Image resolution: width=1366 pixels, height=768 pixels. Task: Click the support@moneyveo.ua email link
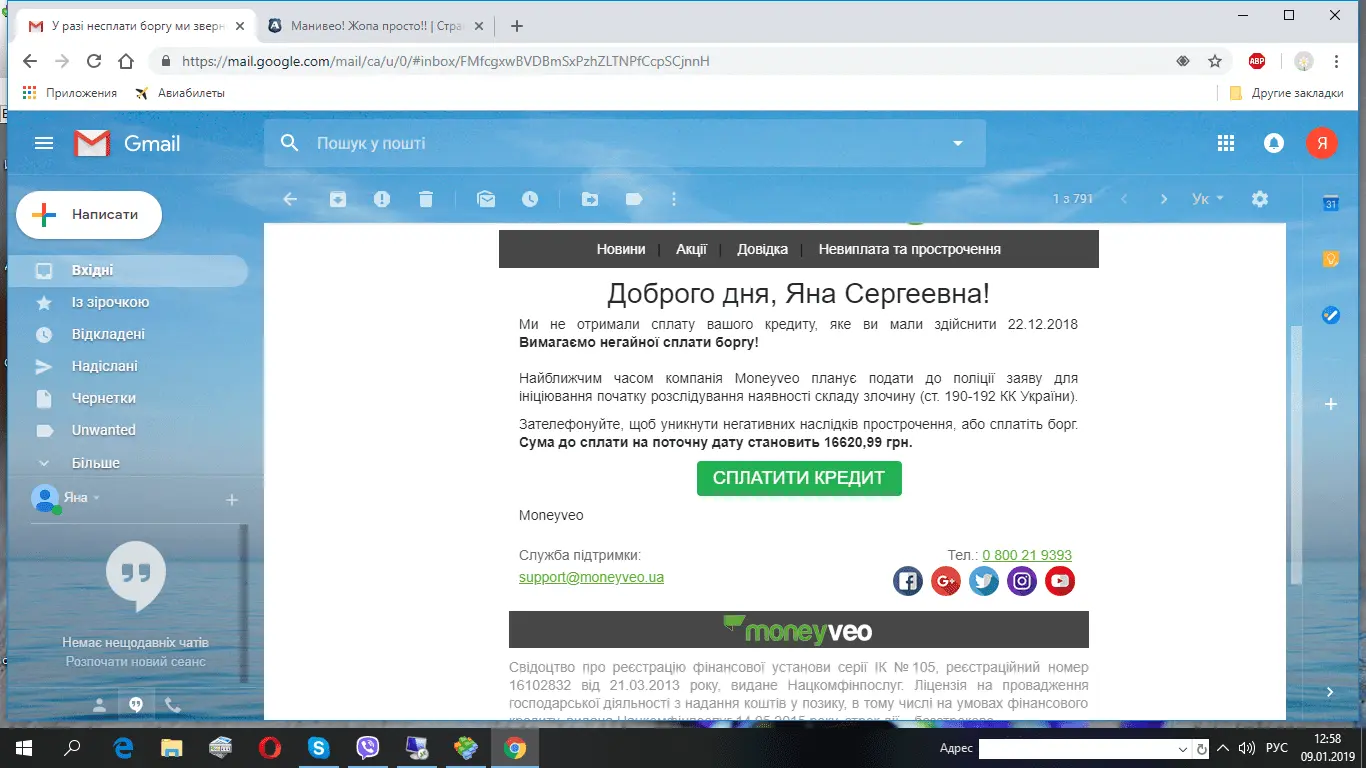(591, 577)
